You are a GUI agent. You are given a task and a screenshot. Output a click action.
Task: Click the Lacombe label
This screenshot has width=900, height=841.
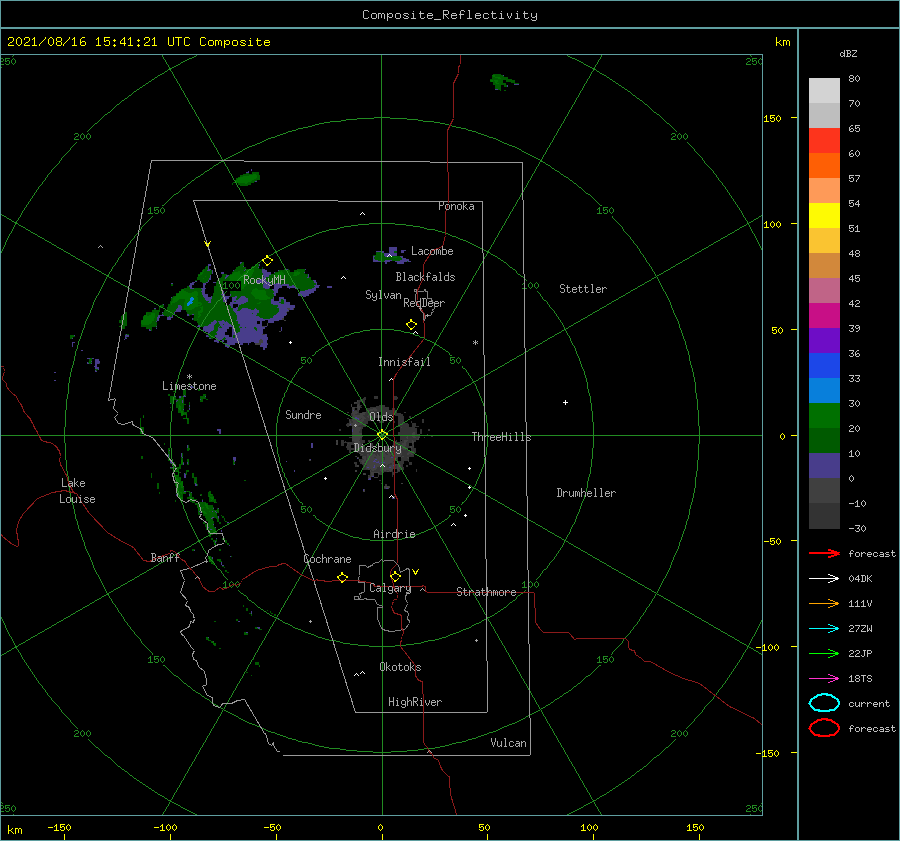pyautogui.click(x=432, y=251)
